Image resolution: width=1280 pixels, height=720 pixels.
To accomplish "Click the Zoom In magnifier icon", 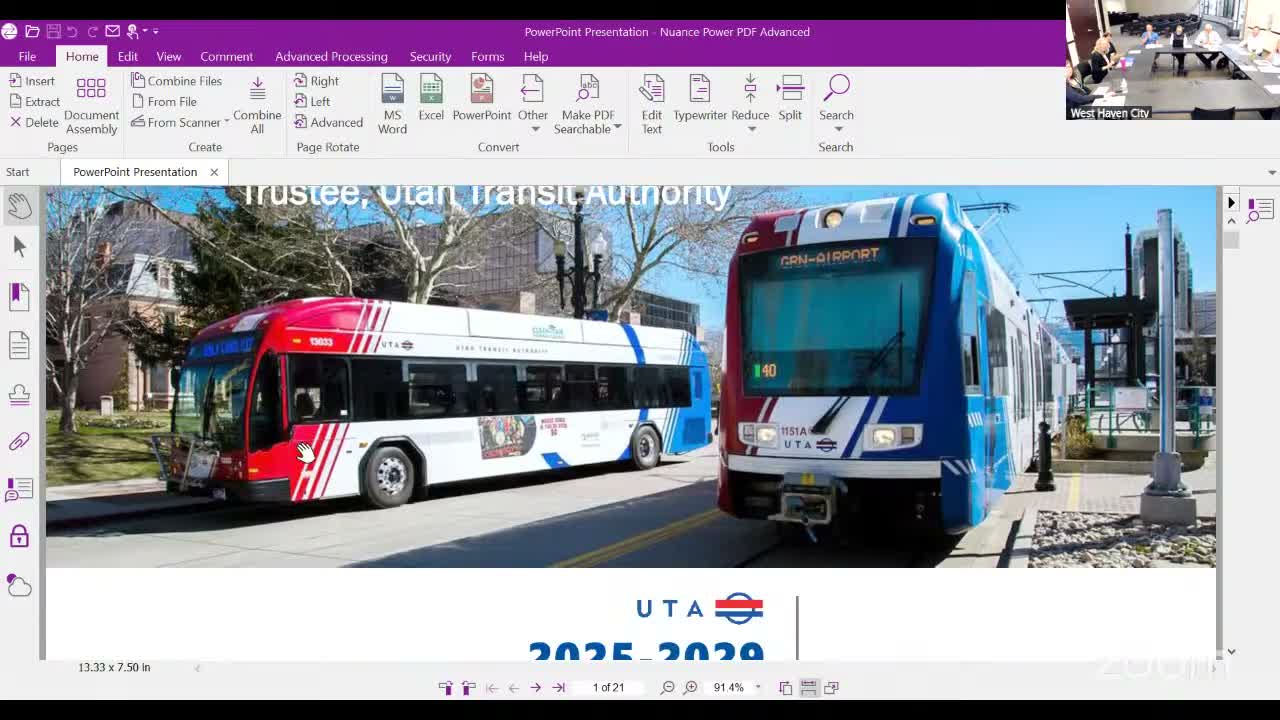I will [690, 688].
